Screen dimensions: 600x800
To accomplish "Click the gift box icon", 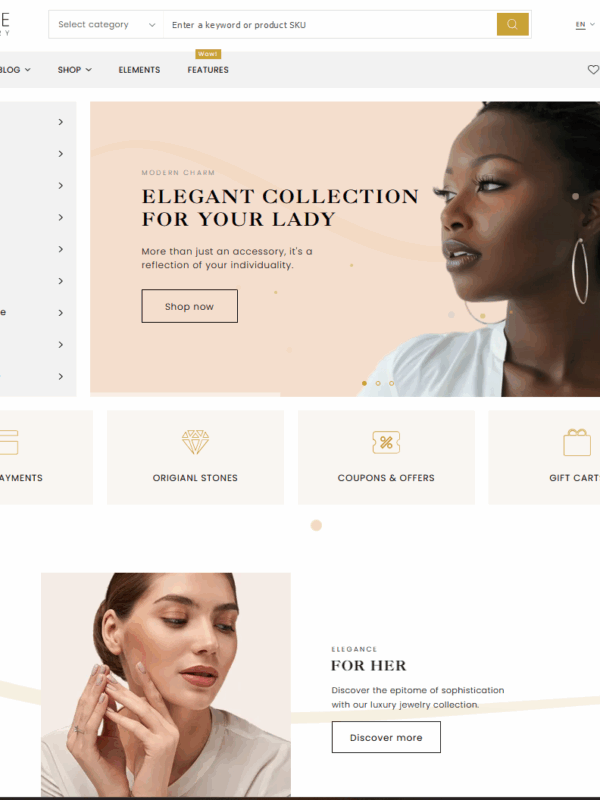I will [577, 442].
